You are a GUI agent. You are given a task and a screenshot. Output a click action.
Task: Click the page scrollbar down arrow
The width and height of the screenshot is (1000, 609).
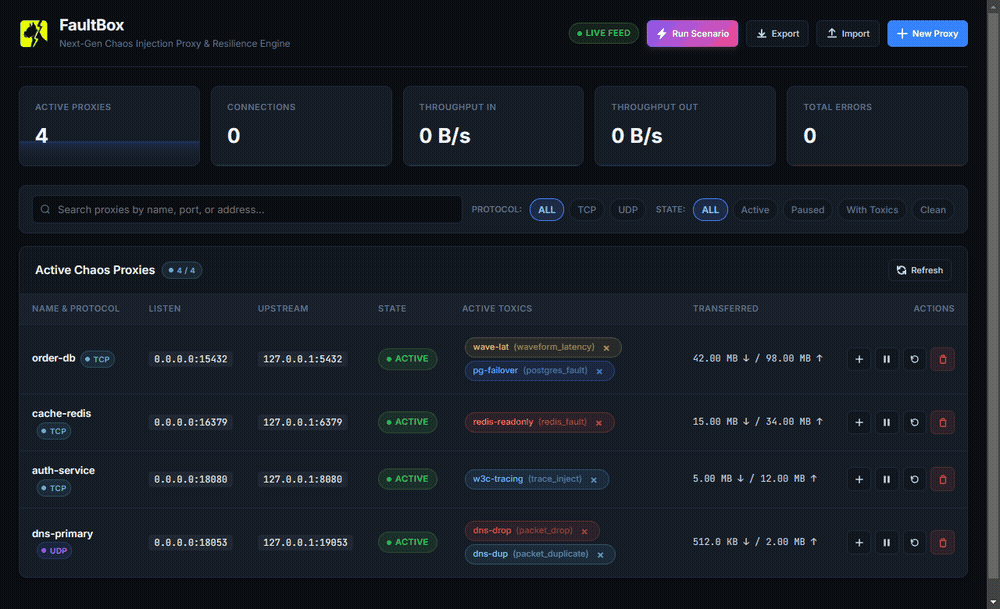click(x=993, y=602)
